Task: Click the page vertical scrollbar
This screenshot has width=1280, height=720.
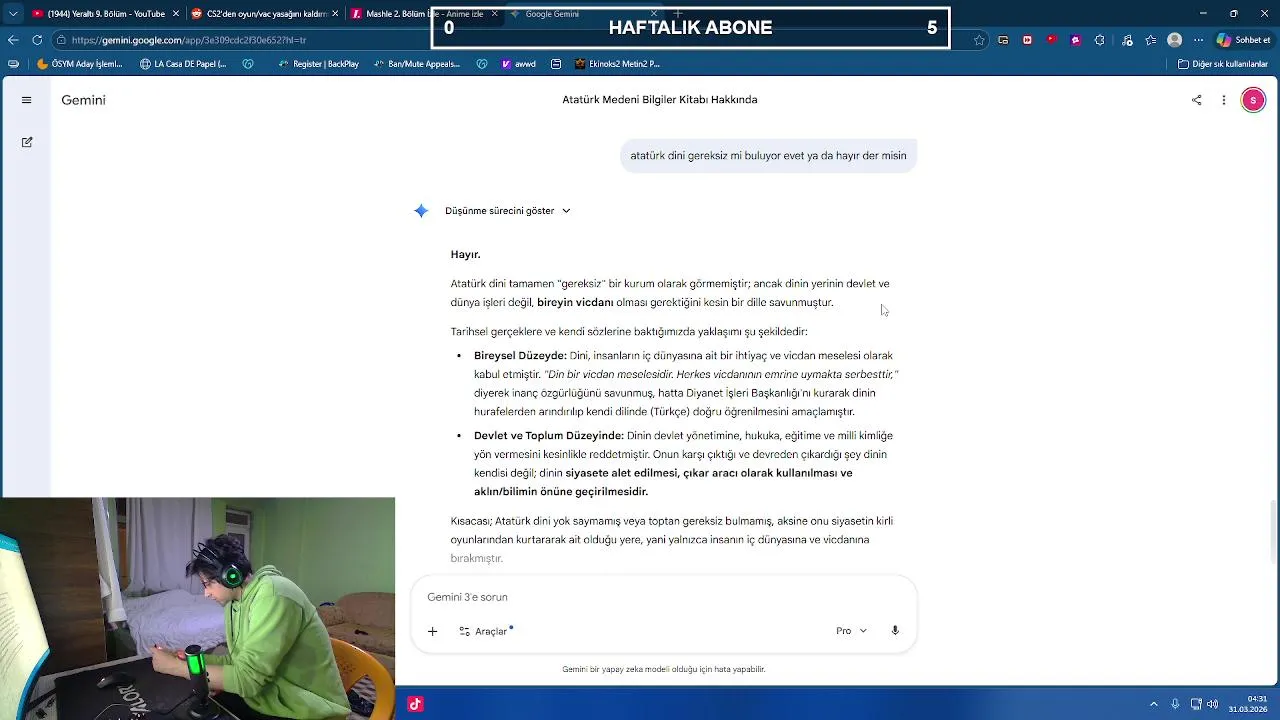Action: coord(1274,530)
